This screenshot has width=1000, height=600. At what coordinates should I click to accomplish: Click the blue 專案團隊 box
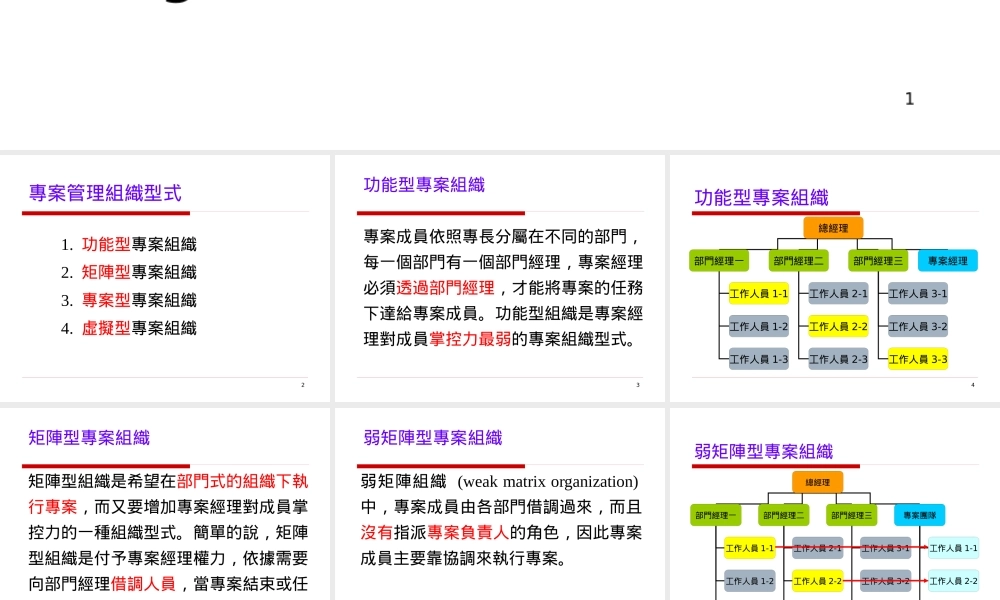(x=920, y=515)
